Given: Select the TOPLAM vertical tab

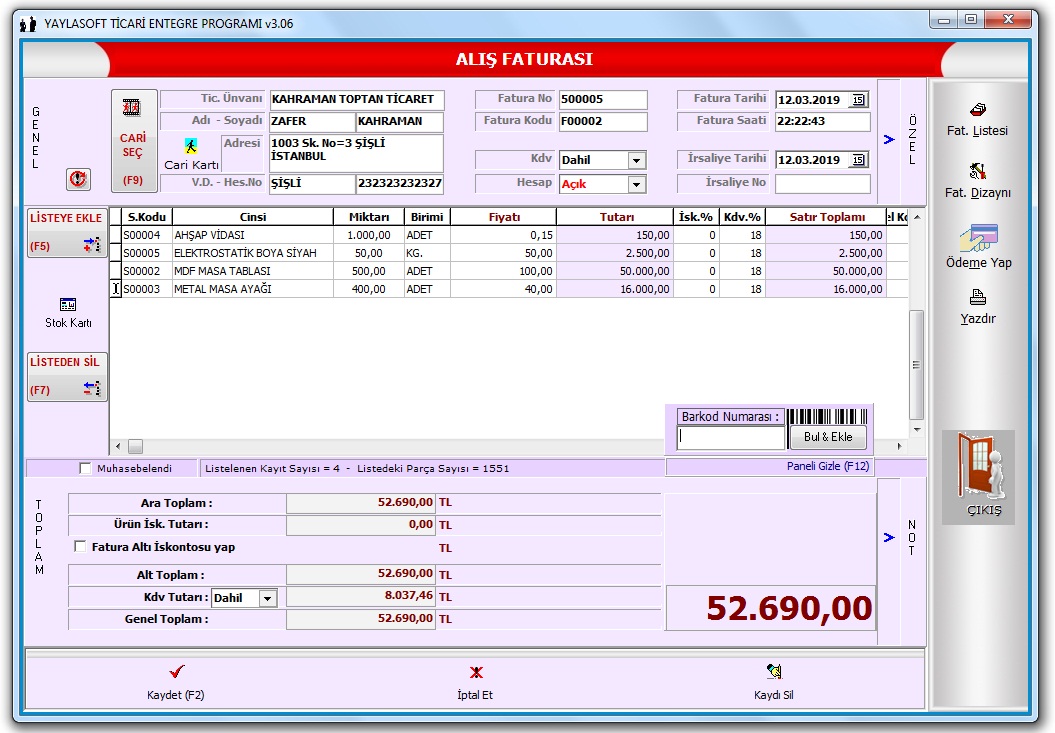Looking at the screenshot, I should click(39, 537).
